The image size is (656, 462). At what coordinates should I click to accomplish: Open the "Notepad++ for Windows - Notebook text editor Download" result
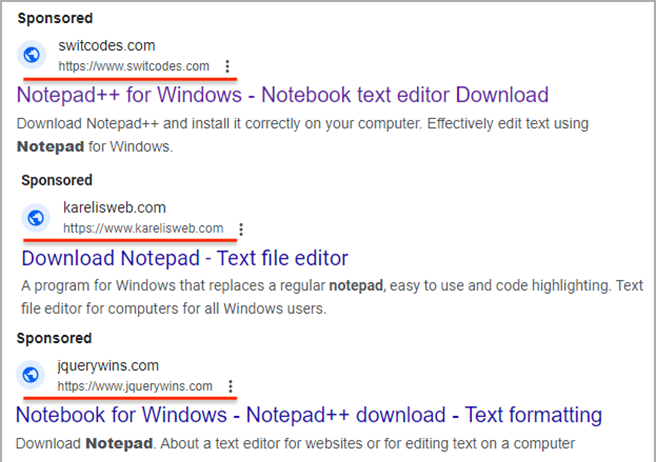point(283,96)
